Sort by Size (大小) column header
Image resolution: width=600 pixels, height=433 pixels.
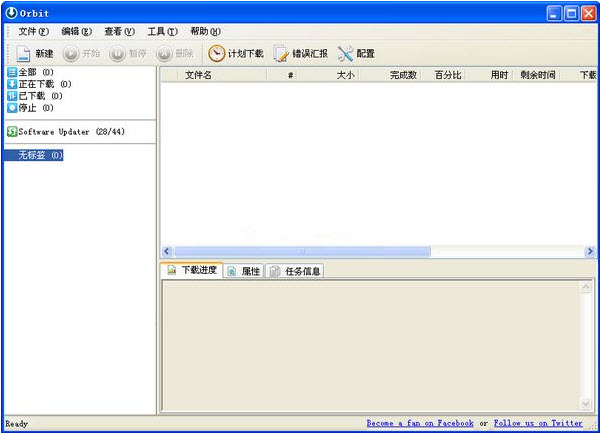[x=328, y=75]
